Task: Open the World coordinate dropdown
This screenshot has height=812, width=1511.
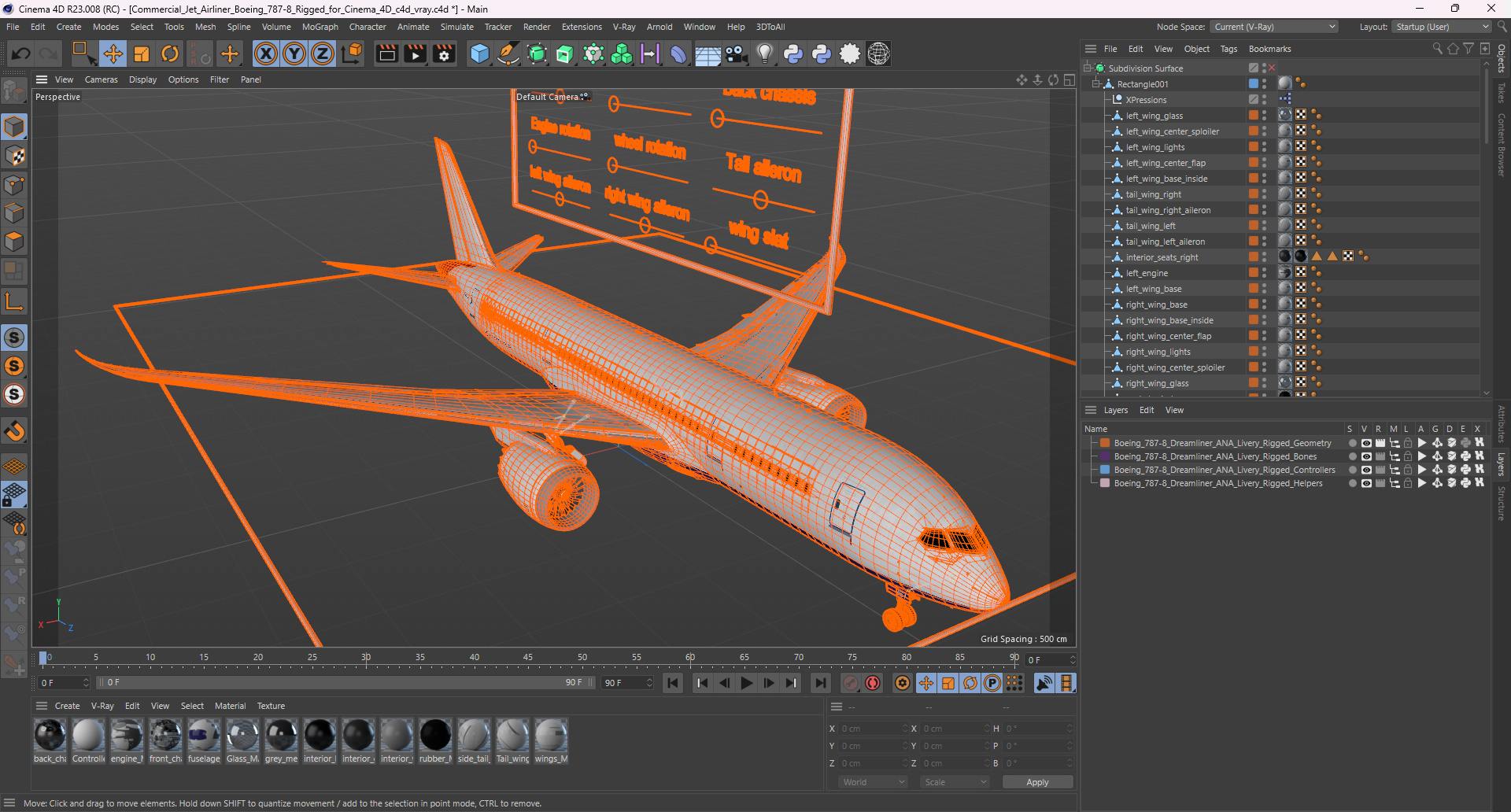Action: pyautogui.click(x=873, y=782)
